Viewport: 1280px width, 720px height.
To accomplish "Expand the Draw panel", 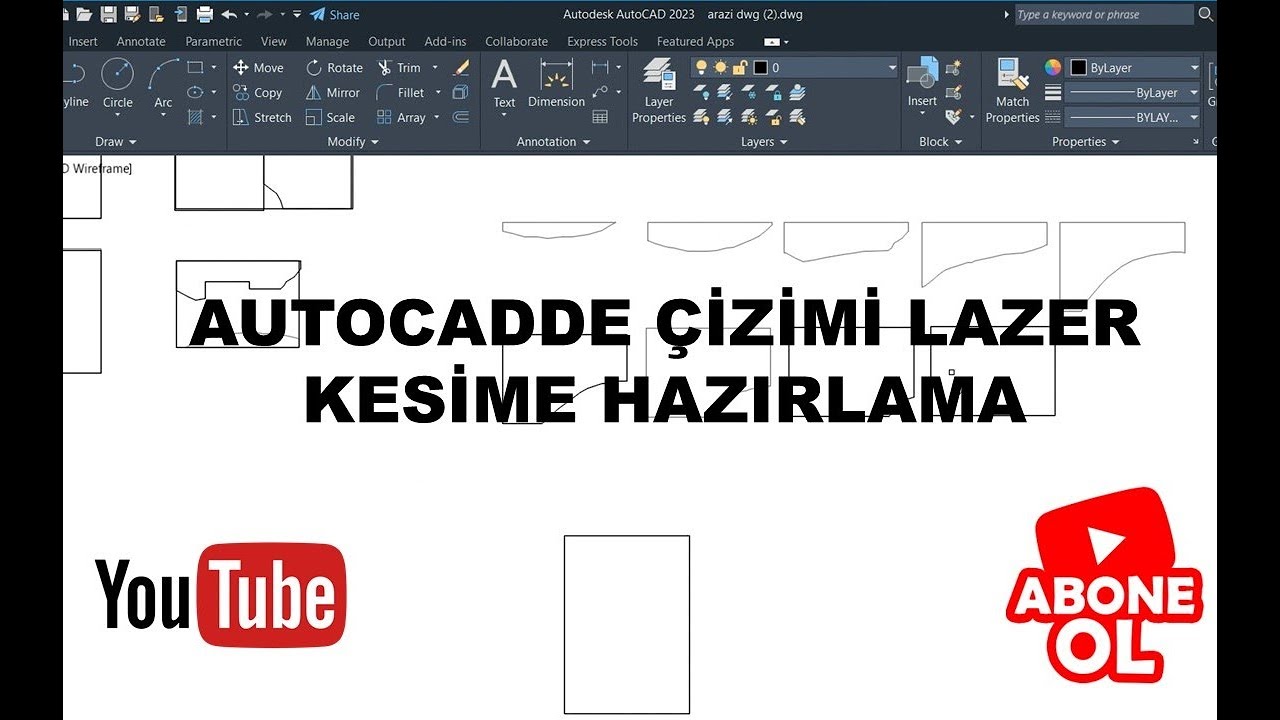I will (116, 142).
